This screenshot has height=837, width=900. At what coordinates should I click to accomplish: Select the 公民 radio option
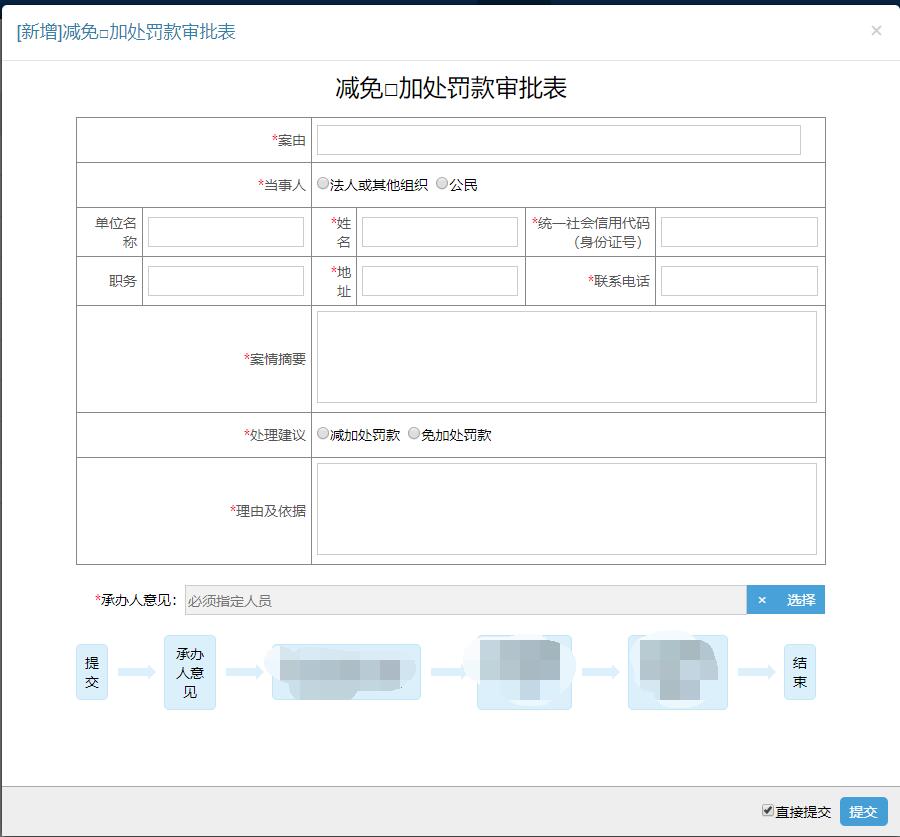click(x=442, y=184)
